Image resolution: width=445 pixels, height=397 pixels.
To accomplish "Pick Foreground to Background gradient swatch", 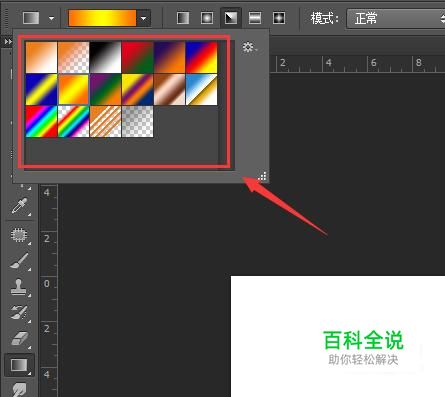I will pyautogui.click(x=41, y=57).
